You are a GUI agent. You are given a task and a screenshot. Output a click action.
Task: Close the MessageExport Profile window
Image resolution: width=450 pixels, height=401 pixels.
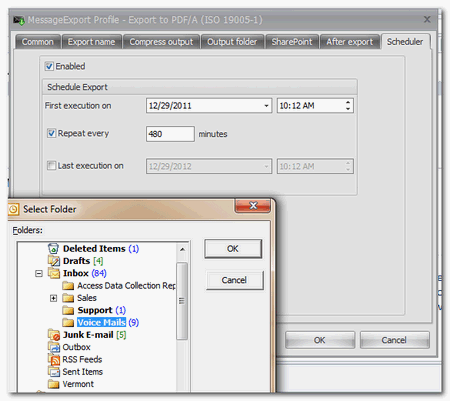(427, 20)
